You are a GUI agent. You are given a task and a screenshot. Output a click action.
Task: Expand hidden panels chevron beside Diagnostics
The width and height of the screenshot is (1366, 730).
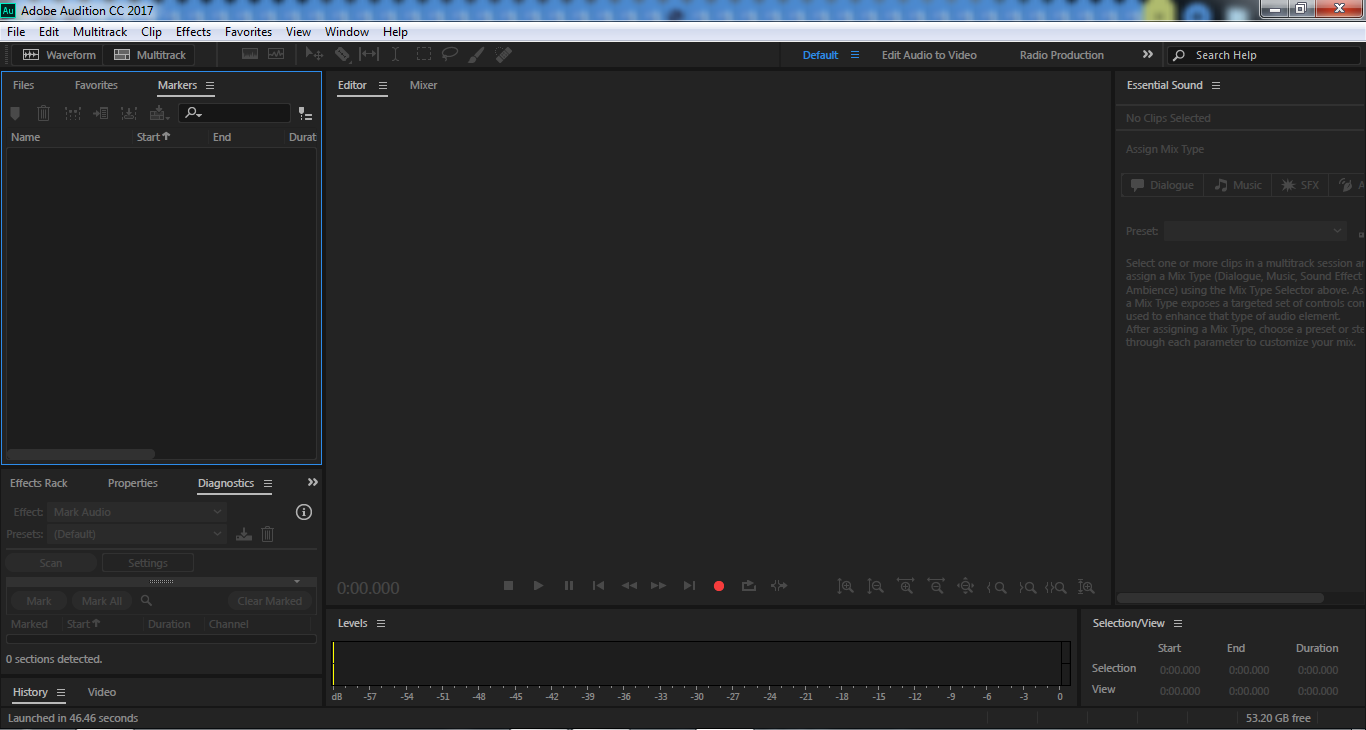point(312,483)
